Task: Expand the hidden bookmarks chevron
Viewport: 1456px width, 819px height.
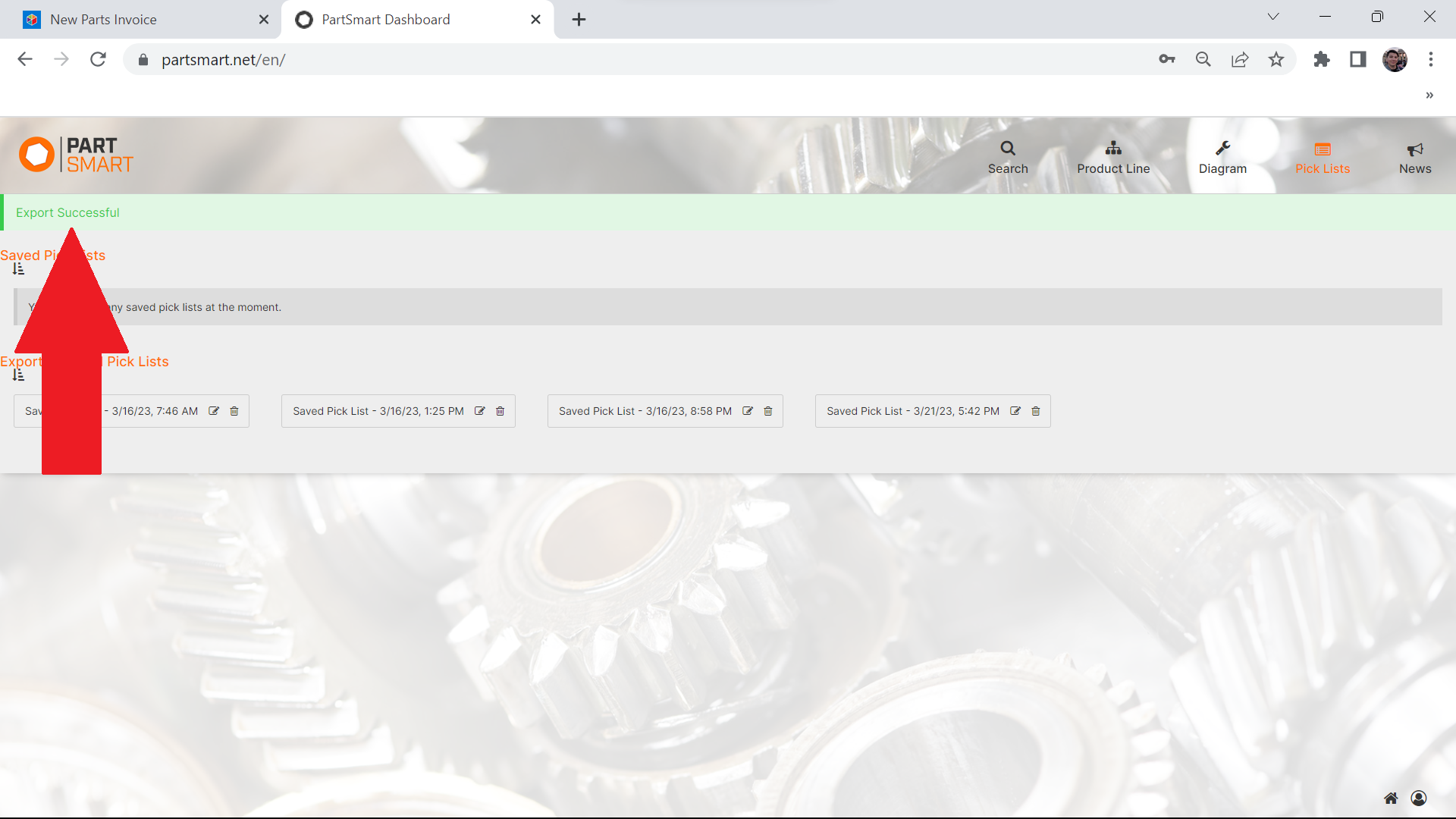Action: [1429, 96]
